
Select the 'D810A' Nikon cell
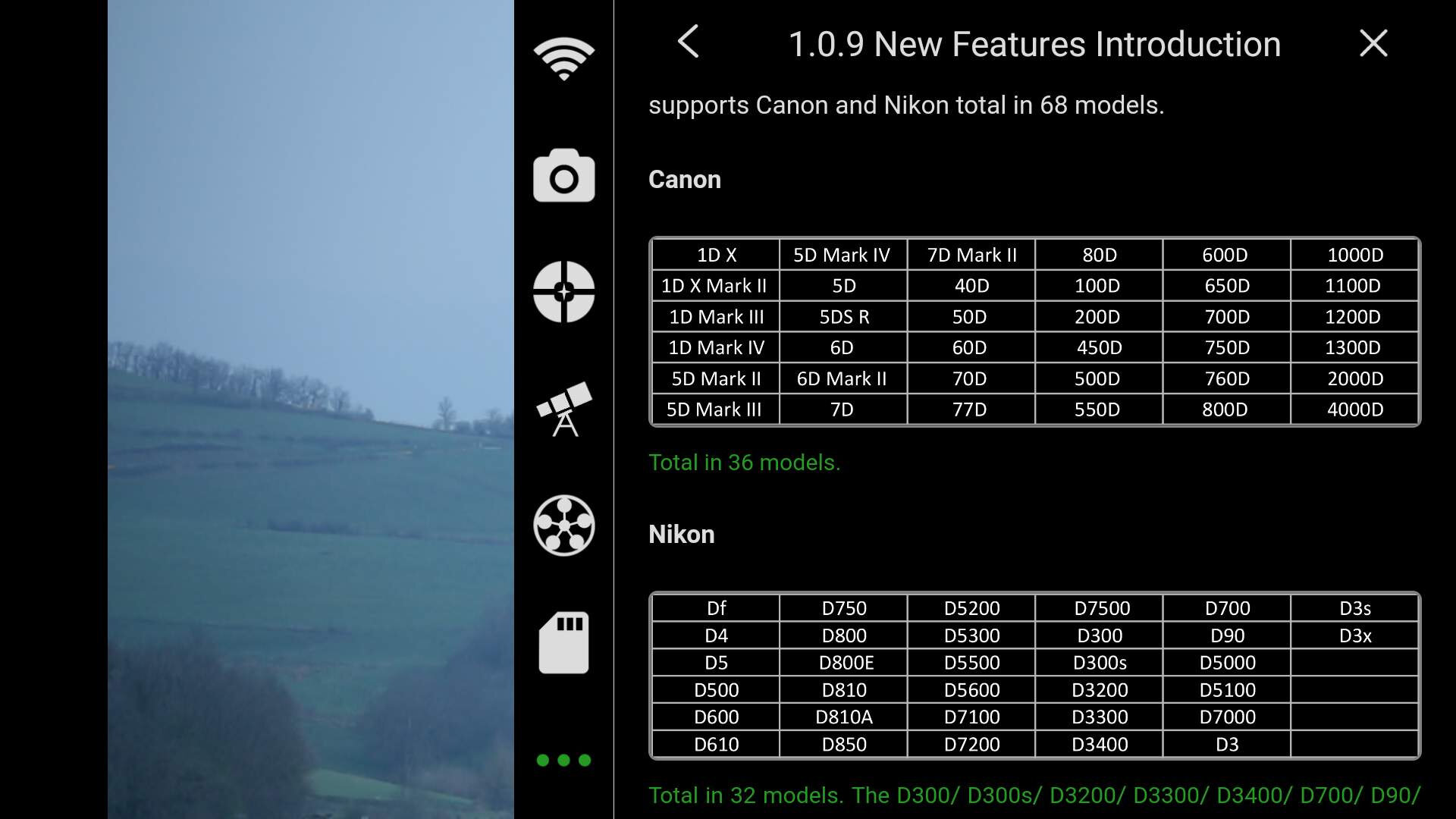843,717
